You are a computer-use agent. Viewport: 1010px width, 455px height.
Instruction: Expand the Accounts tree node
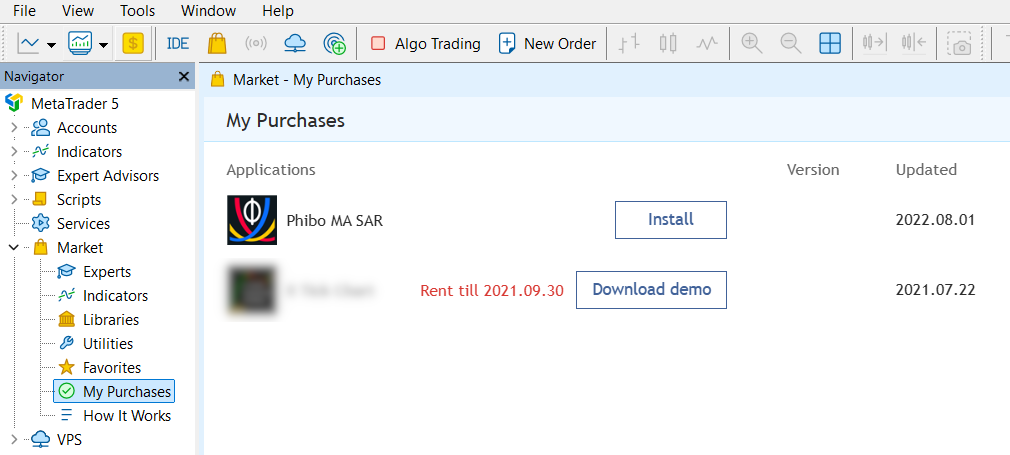pos(13,128)
